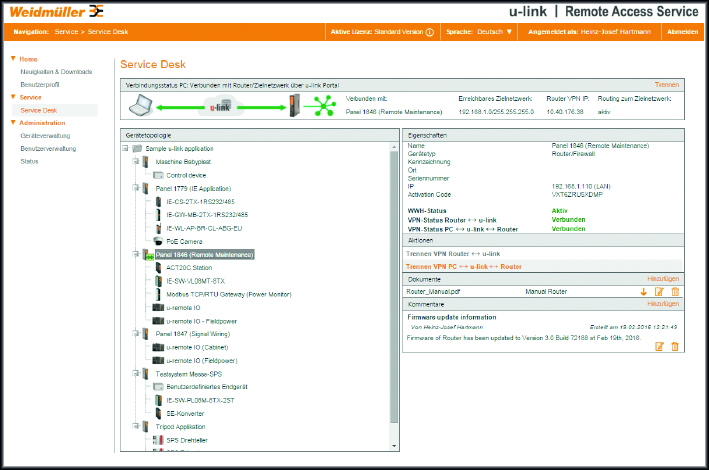Select u-remote IO - Fieldpower tree row
Image resolution: width=709 pixels, height=470 pixels.
(x=201, y=321)
